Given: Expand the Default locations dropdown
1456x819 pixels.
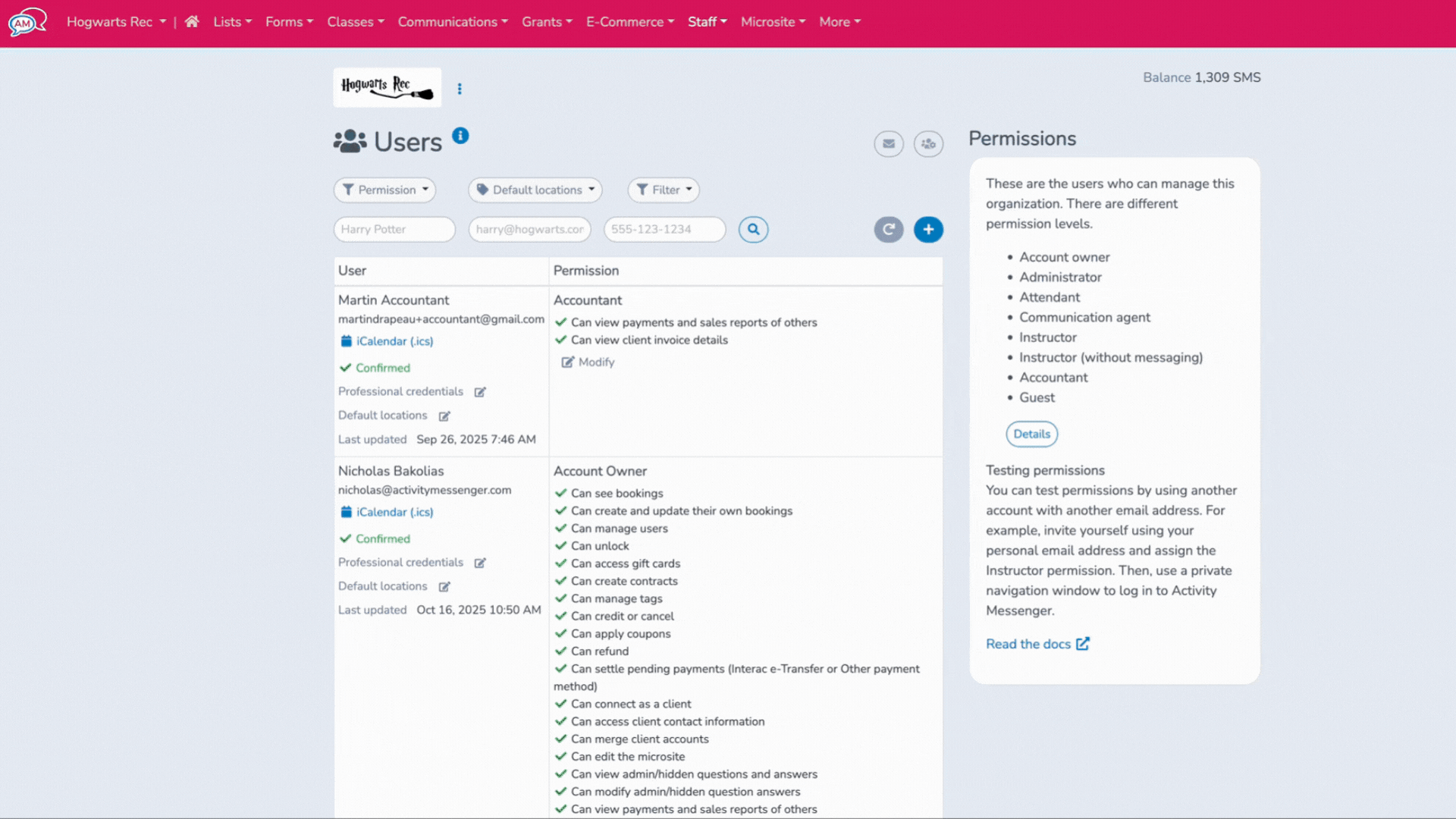Looking at the screenshot, I should (535, 190).
